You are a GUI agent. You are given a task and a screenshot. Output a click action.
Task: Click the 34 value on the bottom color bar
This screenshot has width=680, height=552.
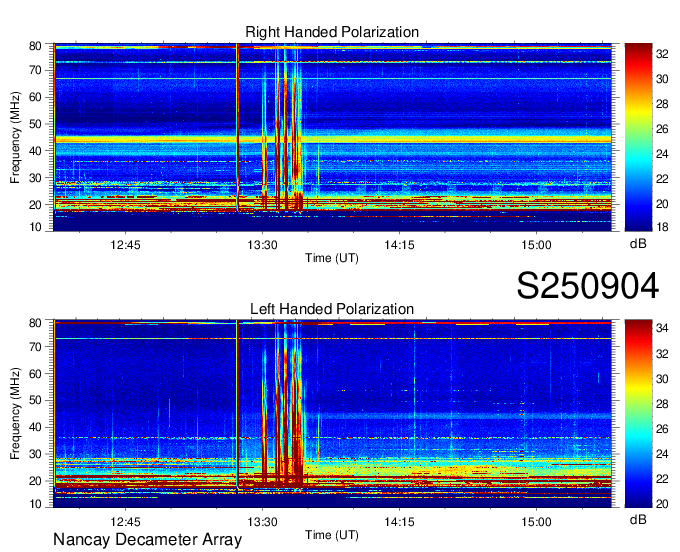[662, 328]
